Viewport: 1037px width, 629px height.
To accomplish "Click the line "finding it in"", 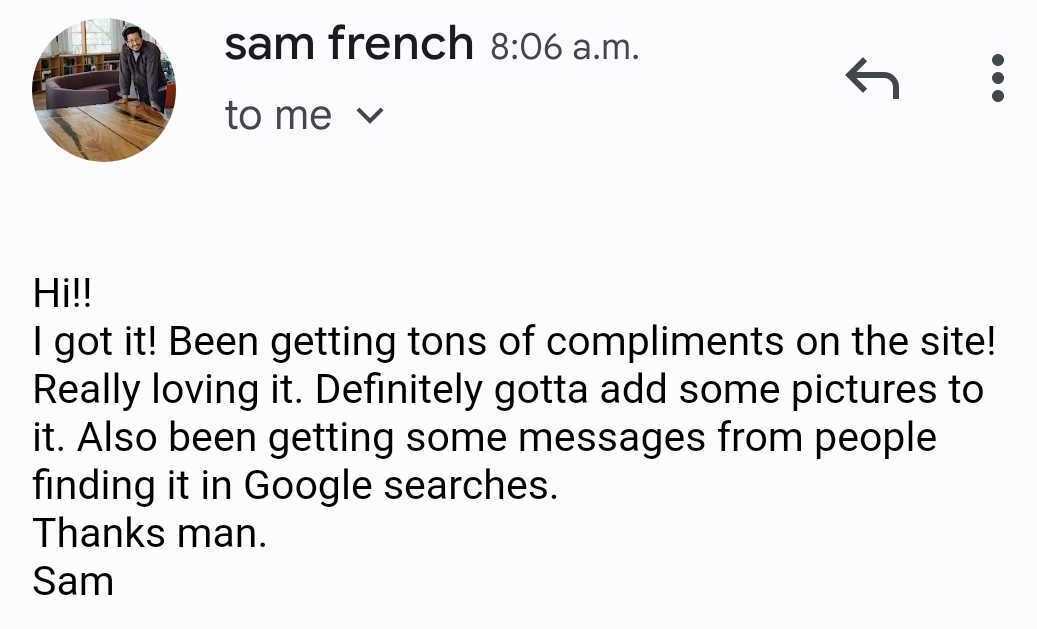I will [x=134, y=485].
